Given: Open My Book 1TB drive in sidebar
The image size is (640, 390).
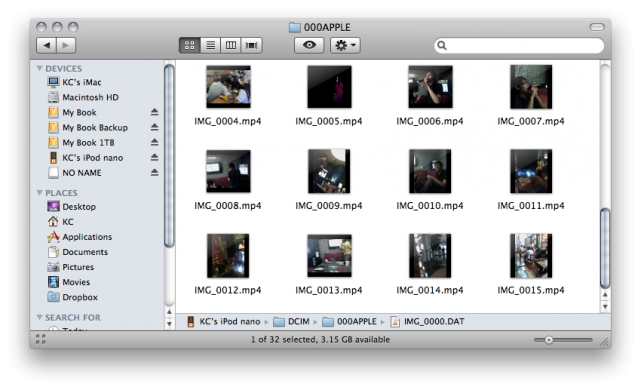Looking at the screenshot, I should point(88,142).
